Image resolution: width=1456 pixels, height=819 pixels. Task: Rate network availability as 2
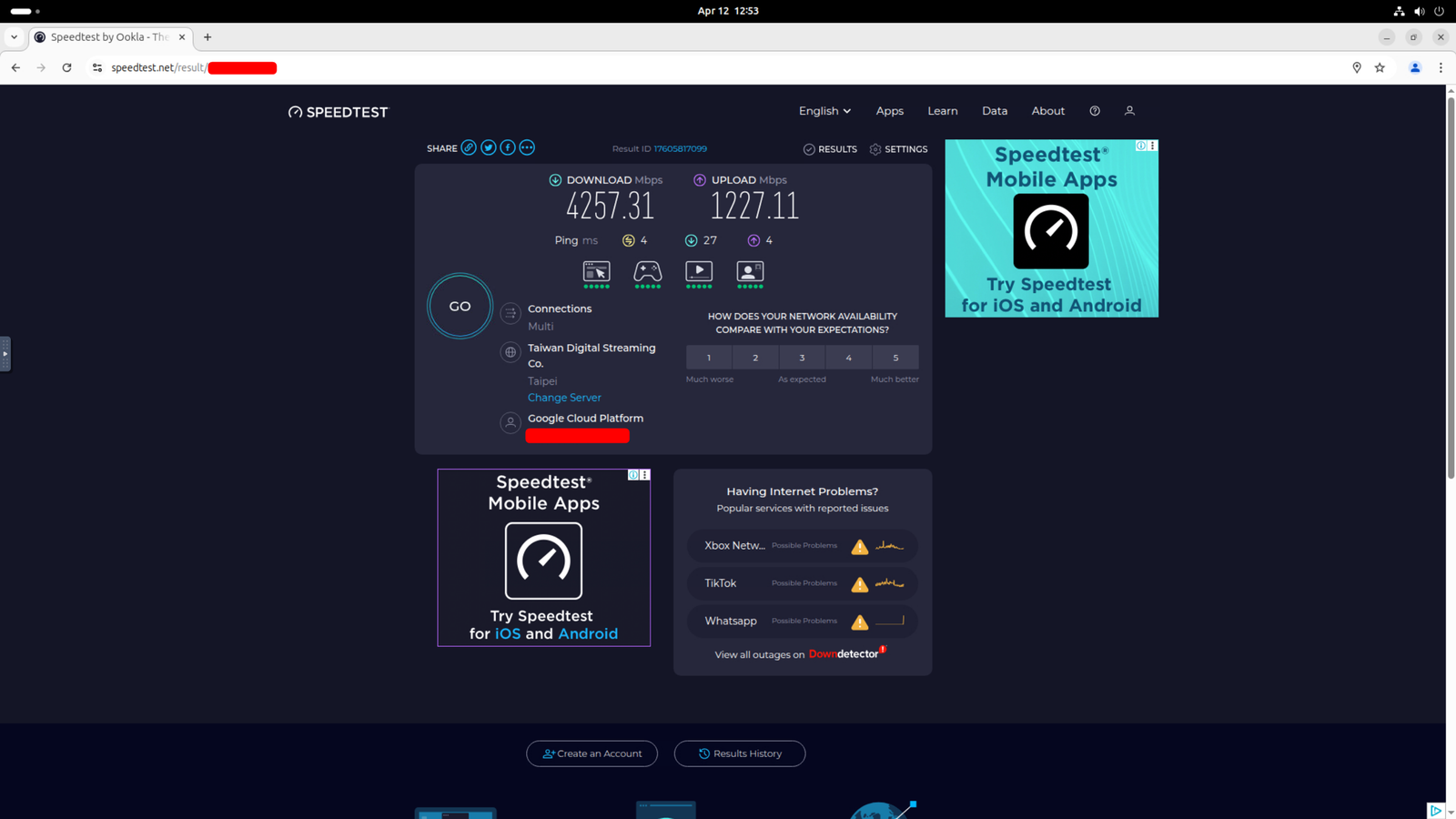coord(755,358)
